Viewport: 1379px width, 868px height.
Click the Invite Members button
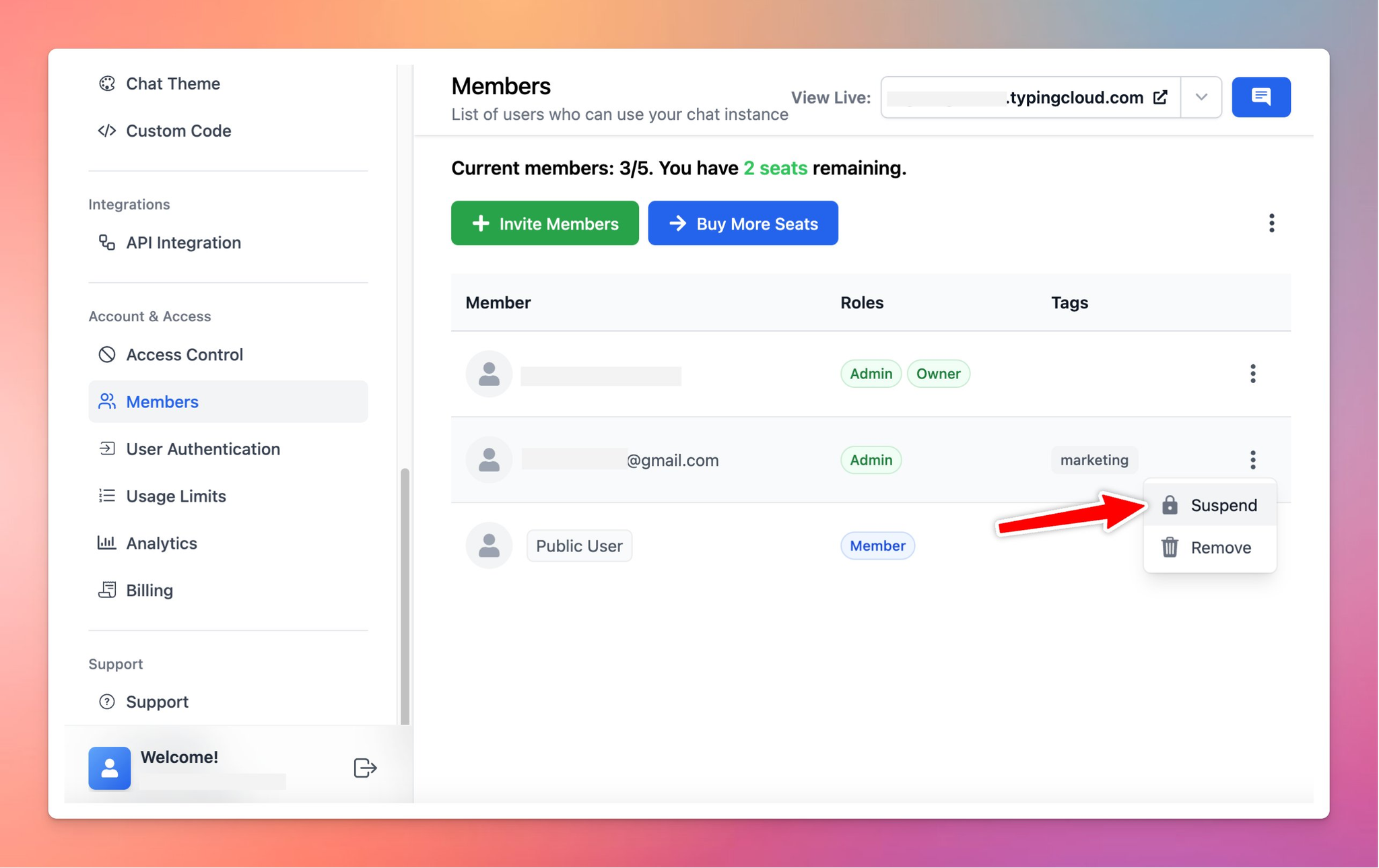(x=545, y=223)
